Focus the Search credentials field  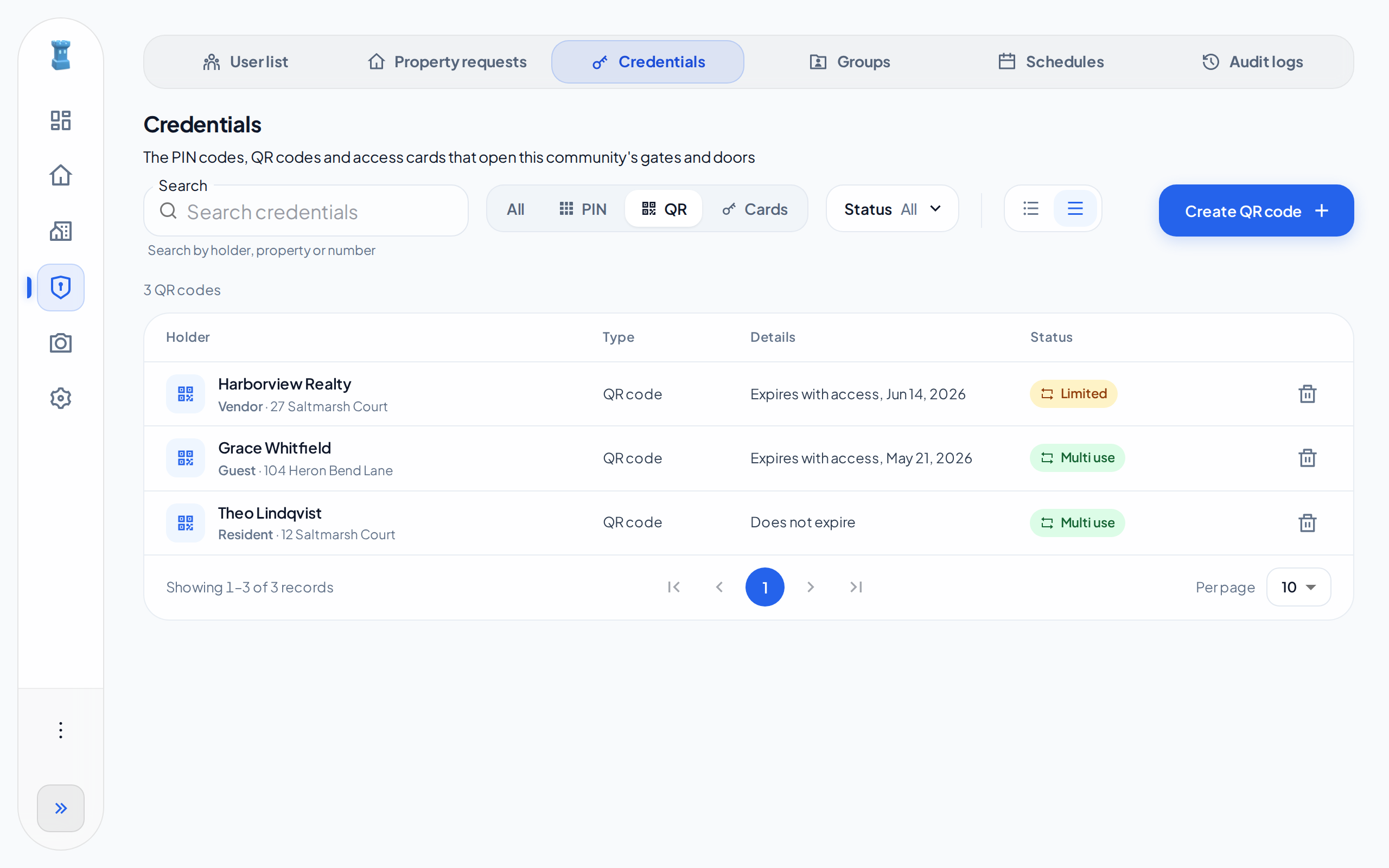click(x=306, y=210)
